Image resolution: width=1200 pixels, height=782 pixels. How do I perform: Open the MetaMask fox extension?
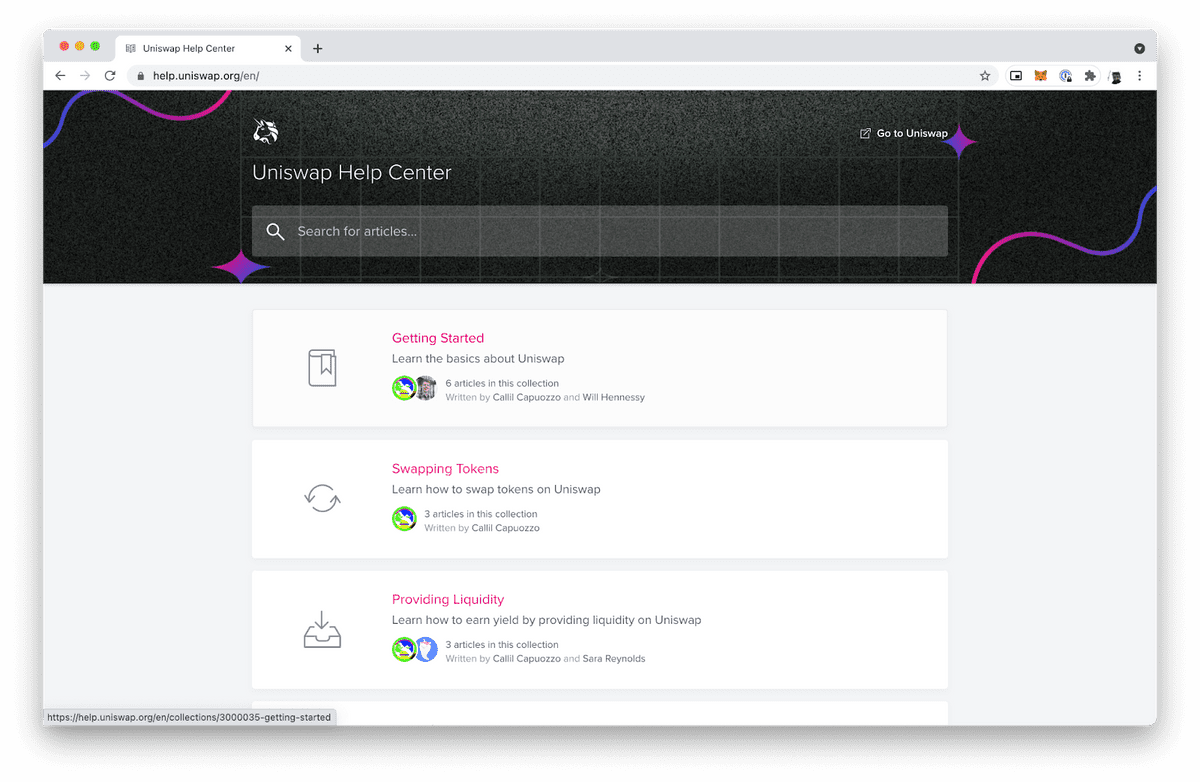(x=1040, y=76)
